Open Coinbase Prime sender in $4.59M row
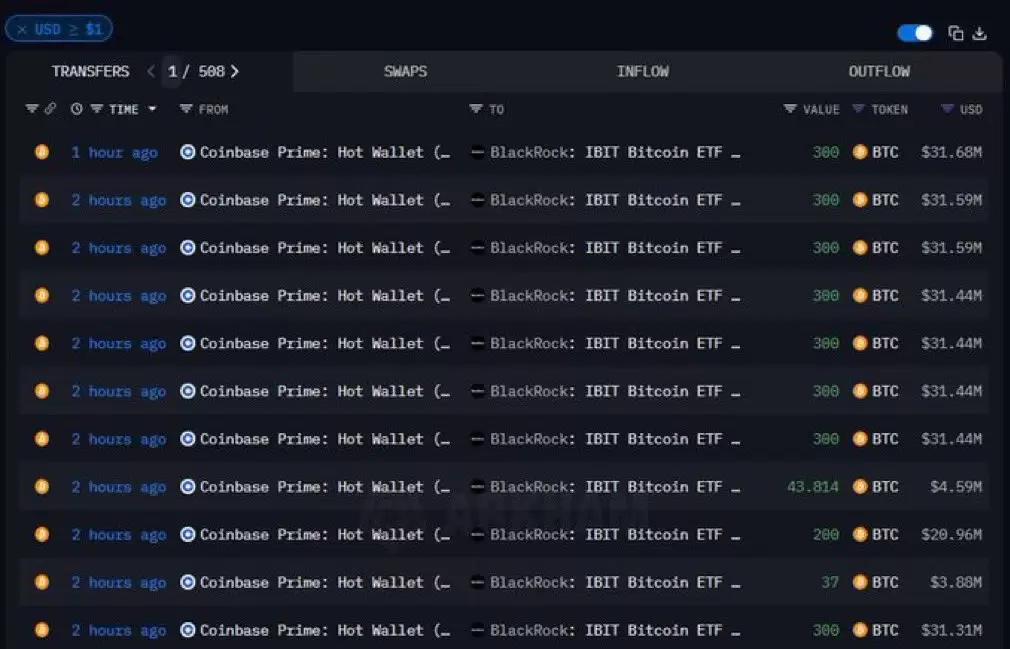Image resolution: width=1010 pixels, height=649 pixels. click(325, 487)
